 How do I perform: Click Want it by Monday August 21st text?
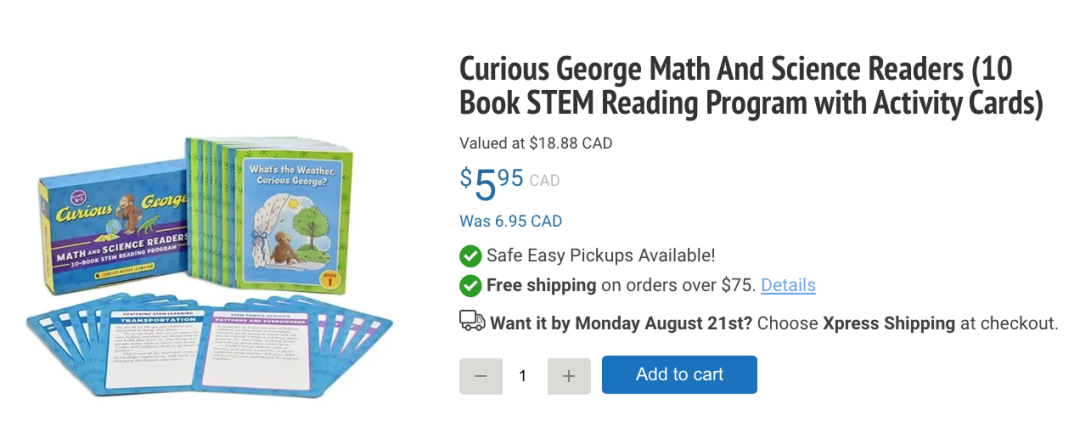tap(623, 323)
